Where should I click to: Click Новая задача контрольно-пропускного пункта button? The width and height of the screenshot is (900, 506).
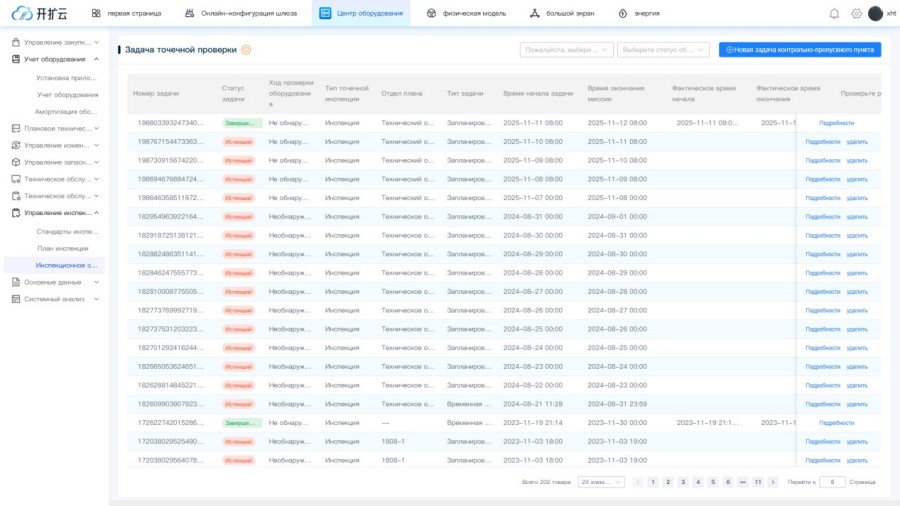click(x=799, y=49)
